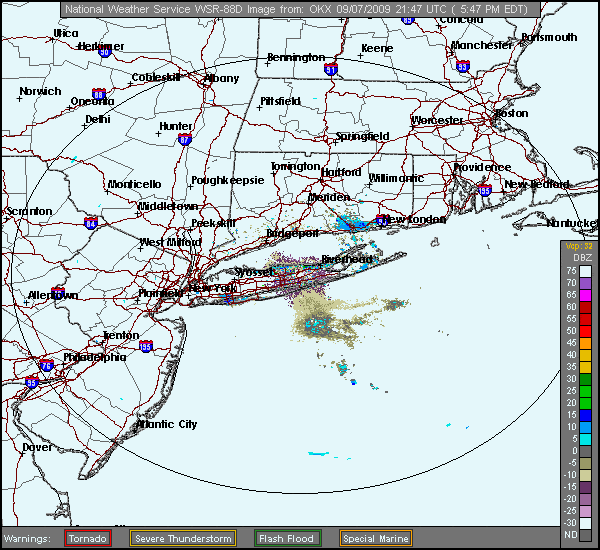Click the magenta 65 dBZ color swatch
600x550 pixels.
click(x=585, y=295)
